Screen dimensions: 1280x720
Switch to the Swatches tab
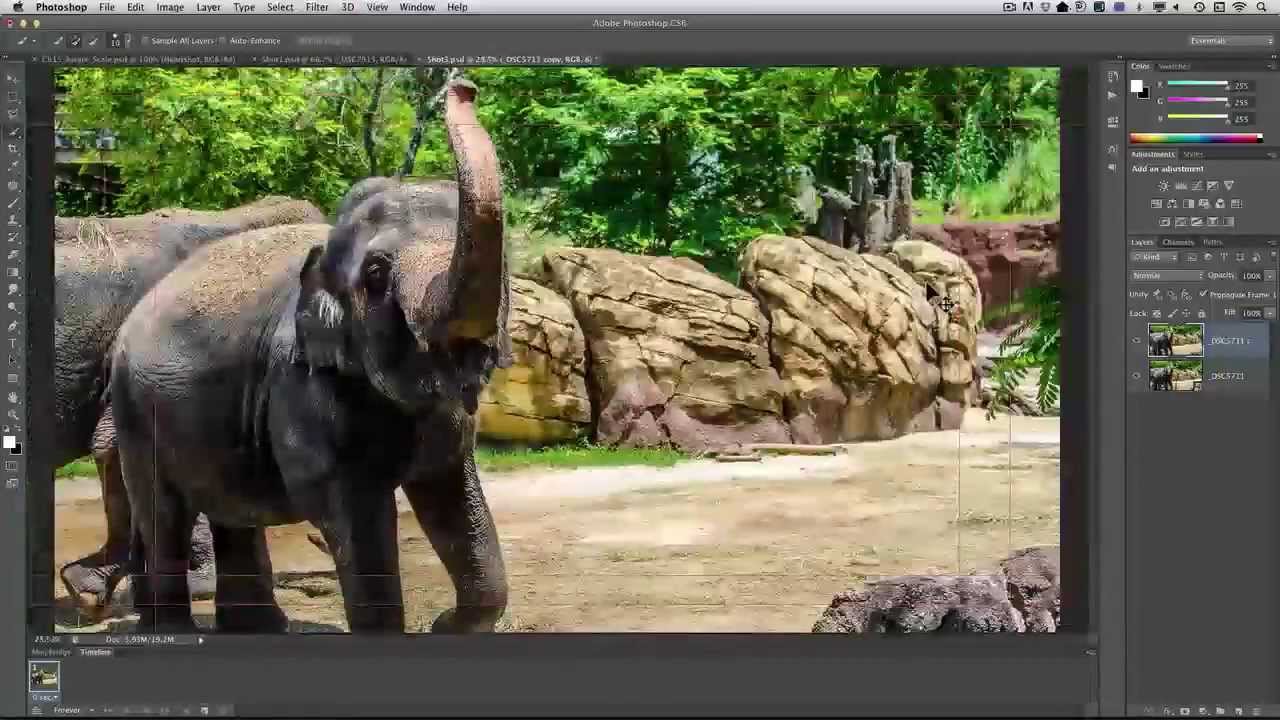(x=1174, y=66)
